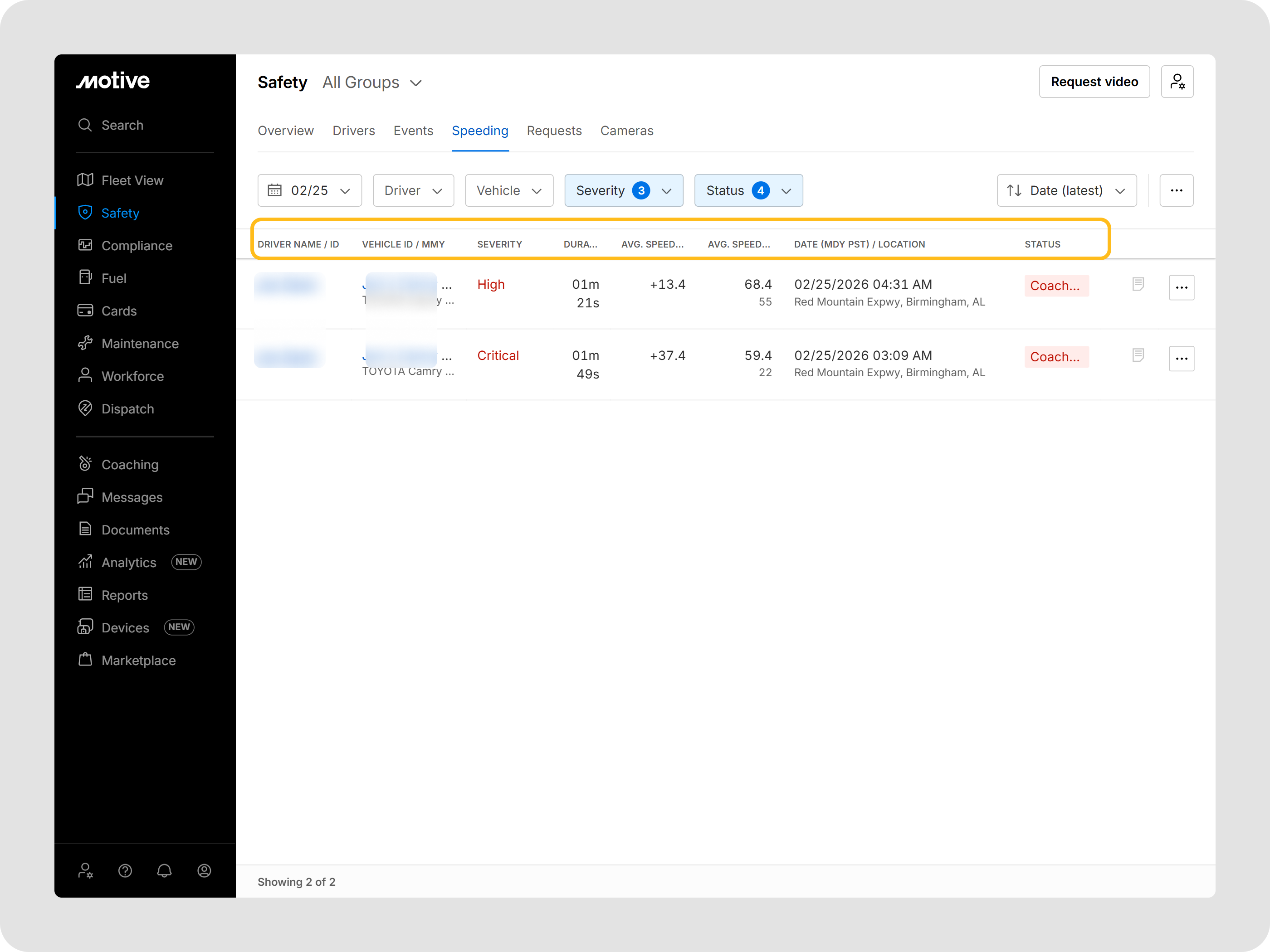Image resolution: width=1270 pixels, height=952 pixels.
Task: Open more options for Critical event row
Action: pyautogui.click(x=1181, y=359)
